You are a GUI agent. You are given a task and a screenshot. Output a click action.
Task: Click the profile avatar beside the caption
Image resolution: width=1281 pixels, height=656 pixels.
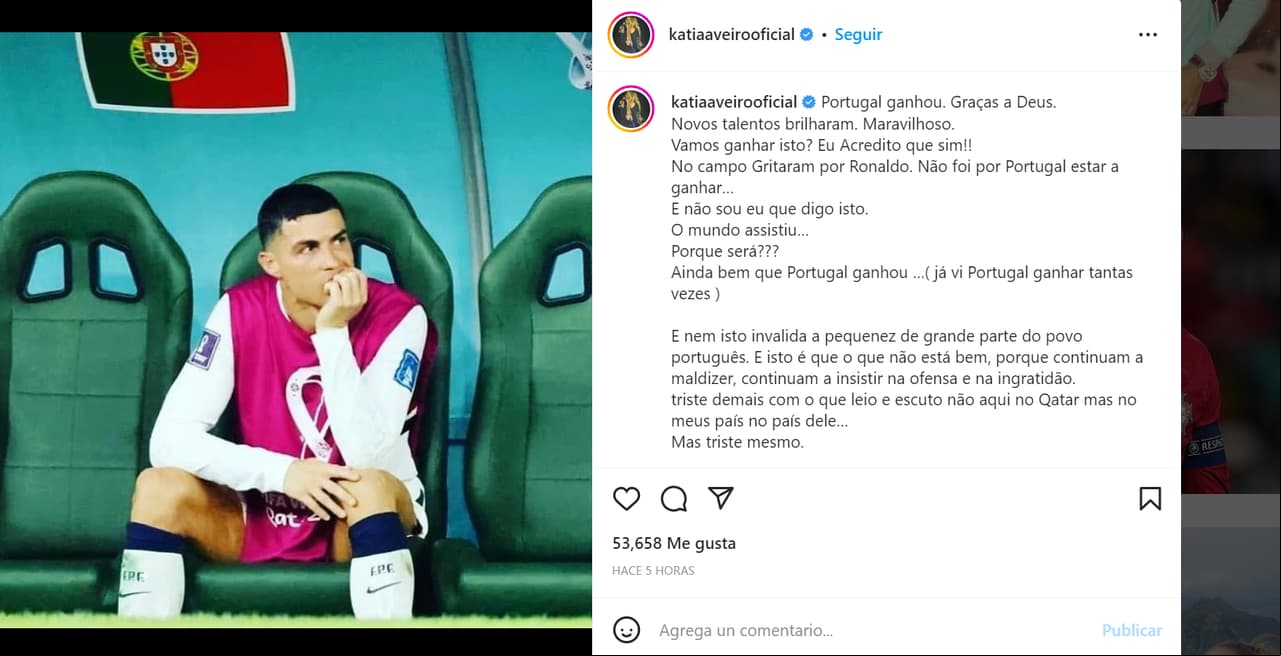tap(631, 109)
